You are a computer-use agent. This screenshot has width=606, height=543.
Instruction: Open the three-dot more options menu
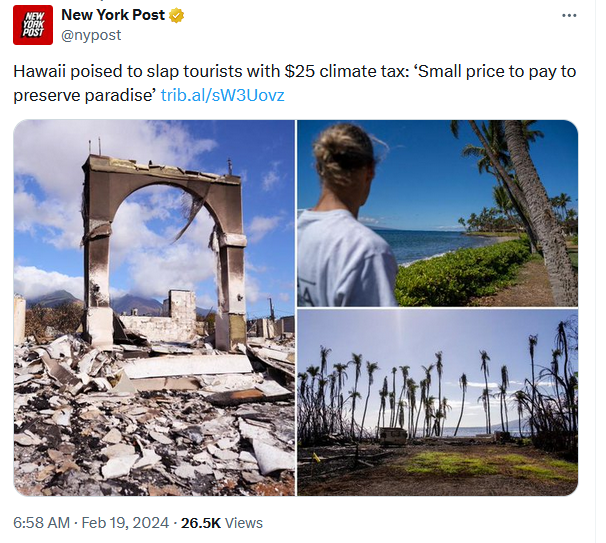coord(569,15)
